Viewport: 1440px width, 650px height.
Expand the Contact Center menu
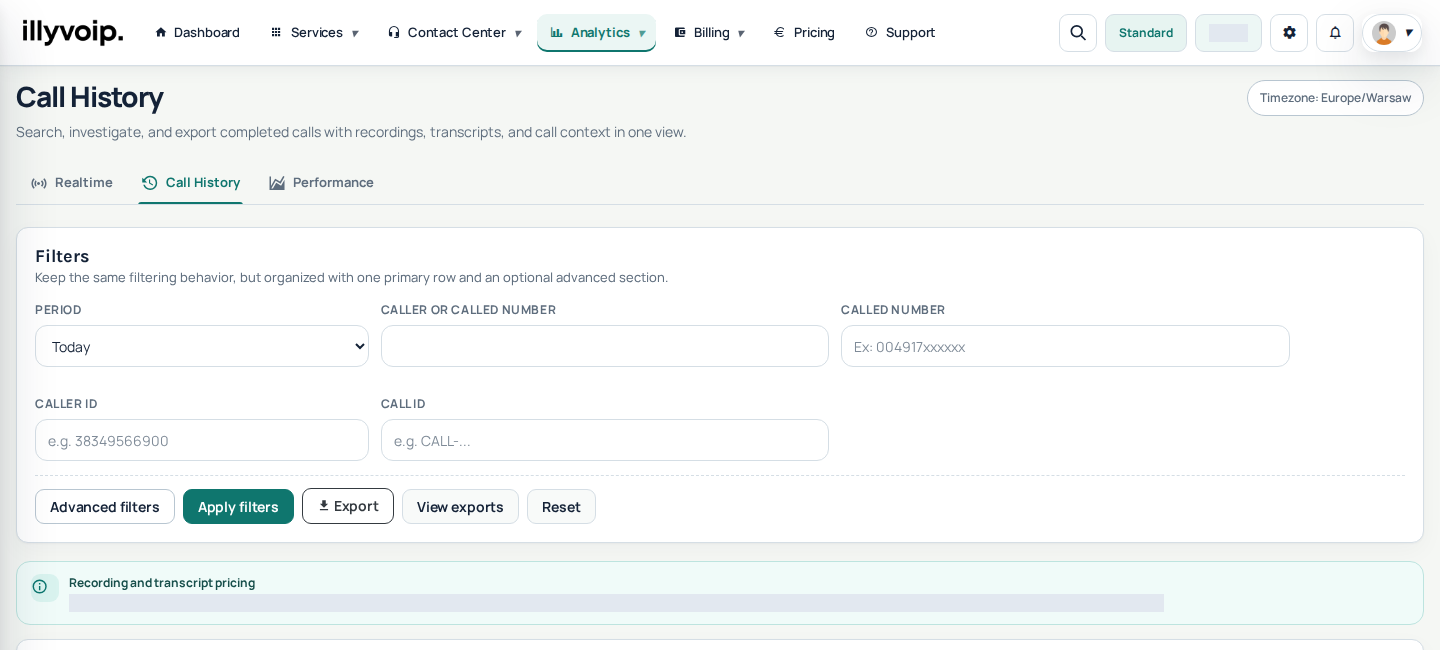[x=455, y=32]
